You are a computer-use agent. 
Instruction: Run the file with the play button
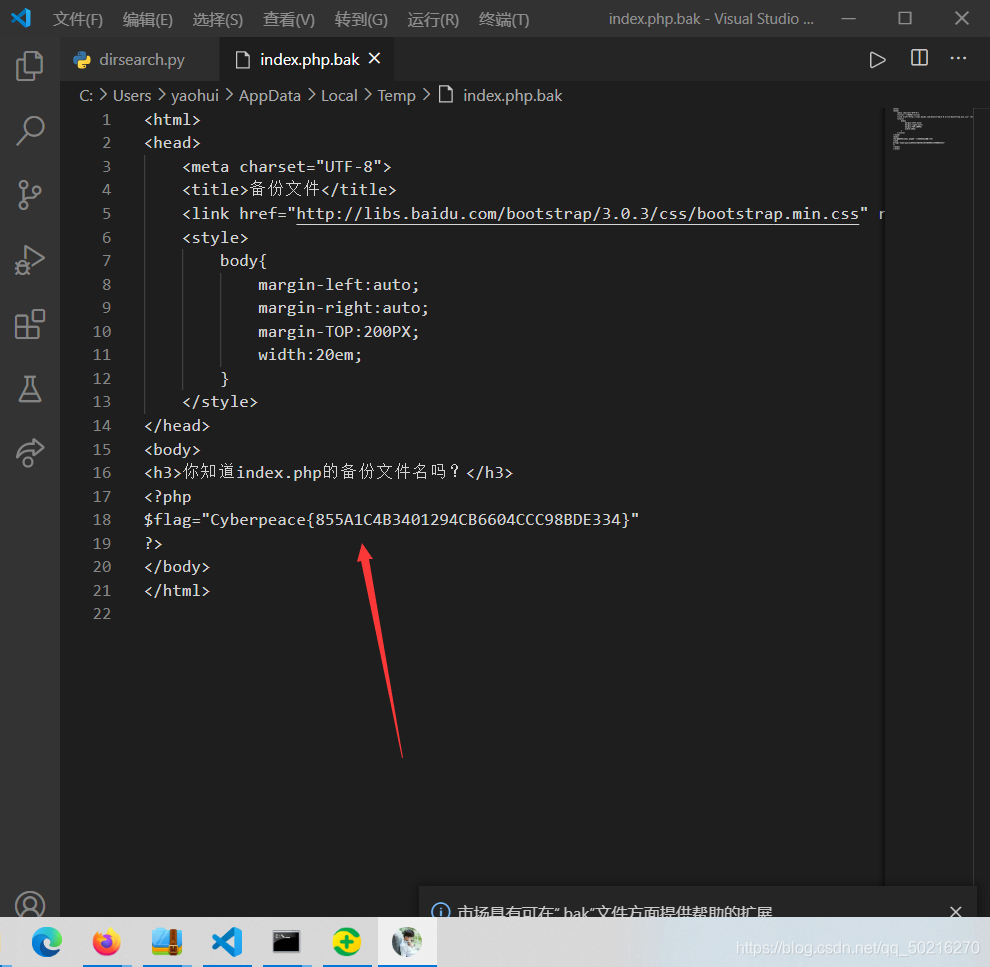click(x=877, y=60)
